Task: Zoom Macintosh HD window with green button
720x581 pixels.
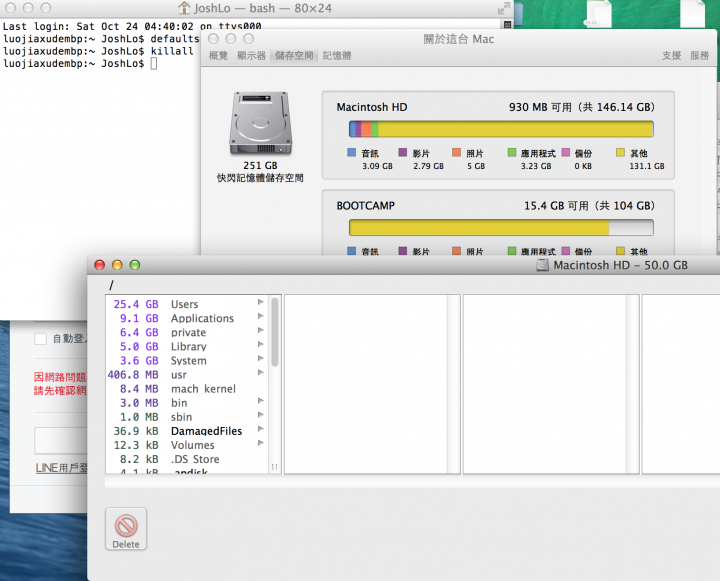Action: coord(135,265)
